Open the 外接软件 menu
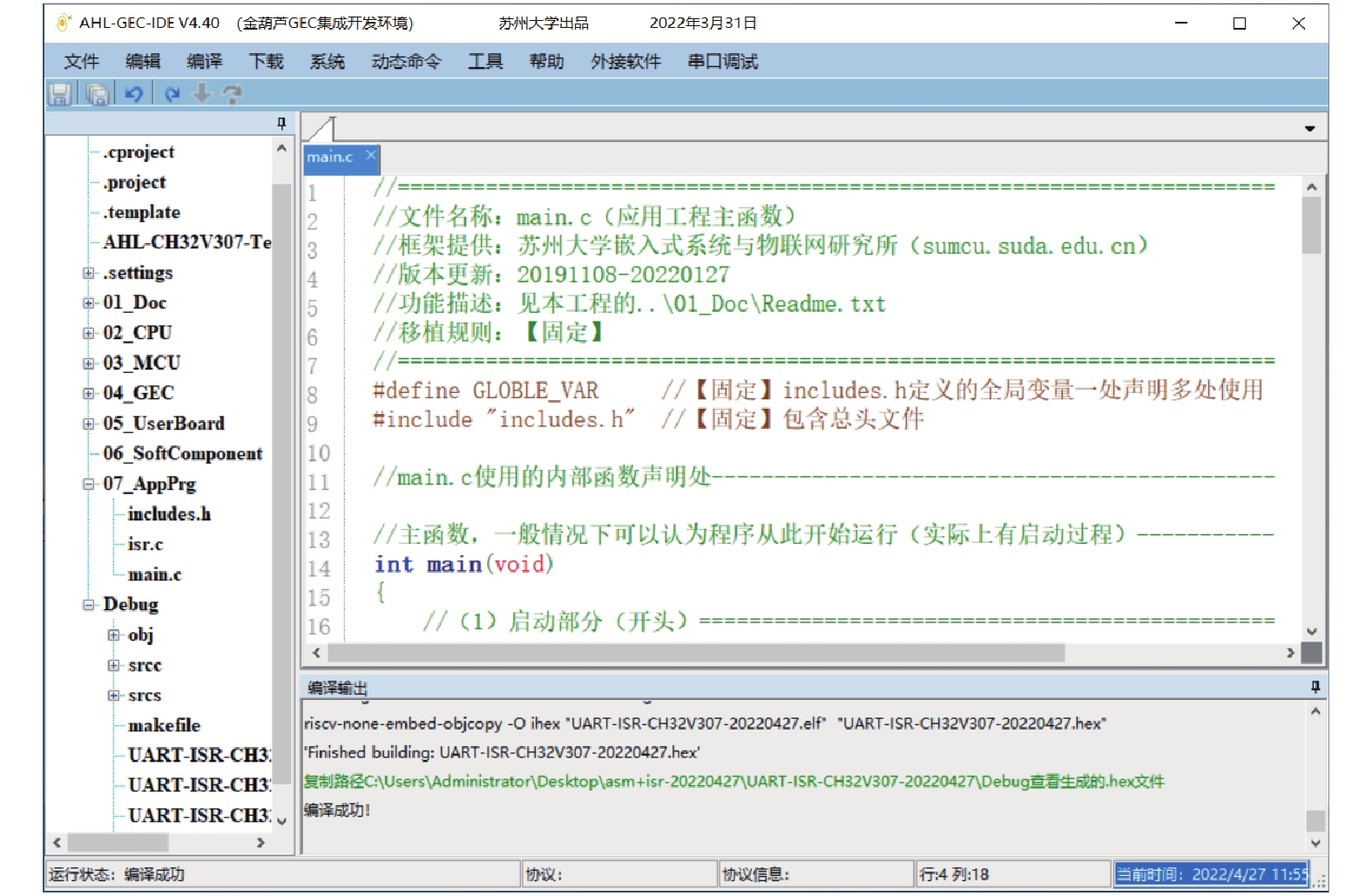Image resolution: width=1372 pixels, height=896 pixels. click(625, 61)
